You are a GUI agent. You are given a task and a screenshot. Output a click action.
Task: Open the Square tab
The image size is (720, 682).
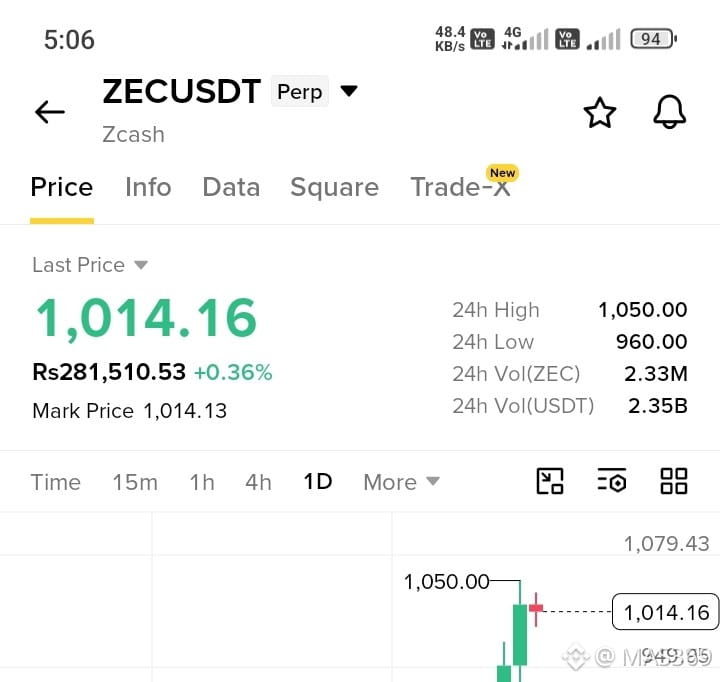point(335,187)
